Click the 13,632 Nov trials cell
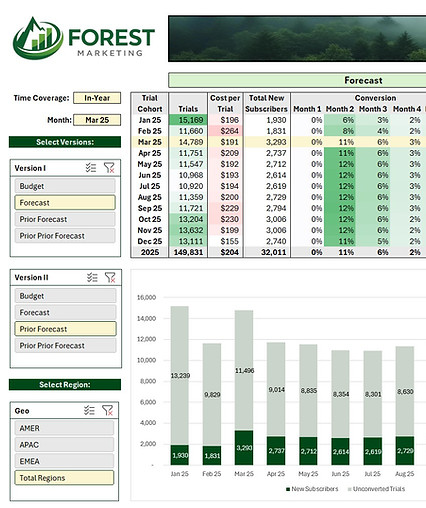The image size is (426, 508). tap(188, 230)
